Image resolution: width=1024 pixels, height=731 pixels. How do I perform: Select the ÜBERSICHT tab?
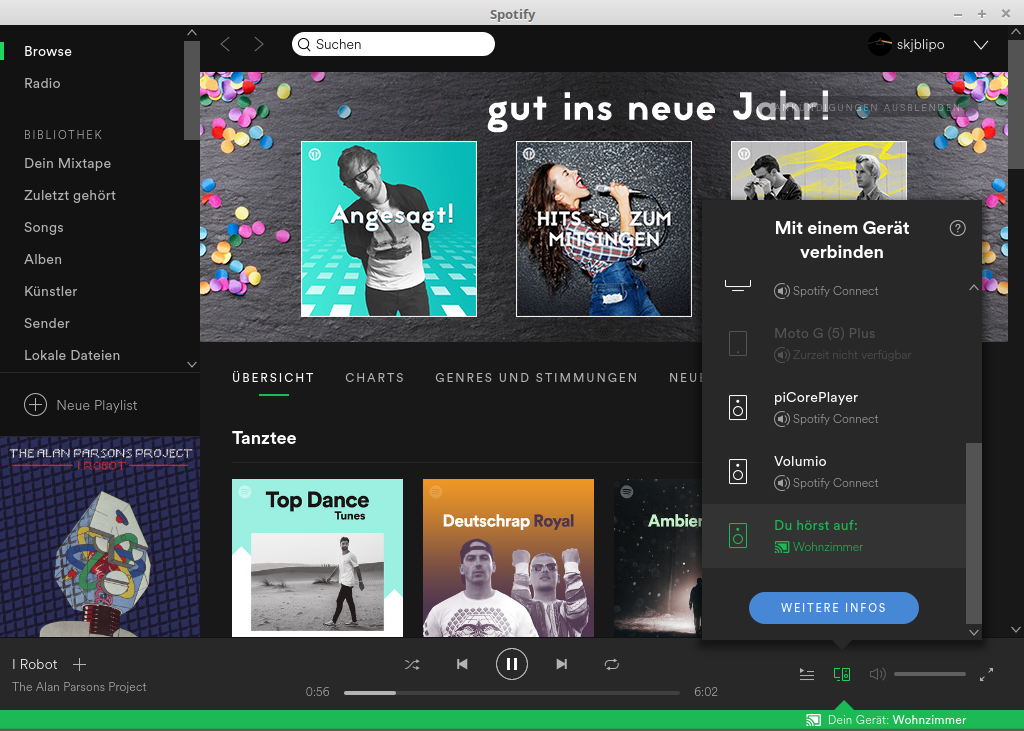click(273, 378)
